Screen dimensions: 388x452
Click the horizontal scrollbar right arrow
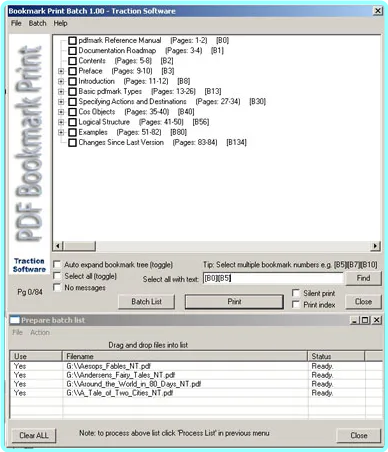(375, 246)
